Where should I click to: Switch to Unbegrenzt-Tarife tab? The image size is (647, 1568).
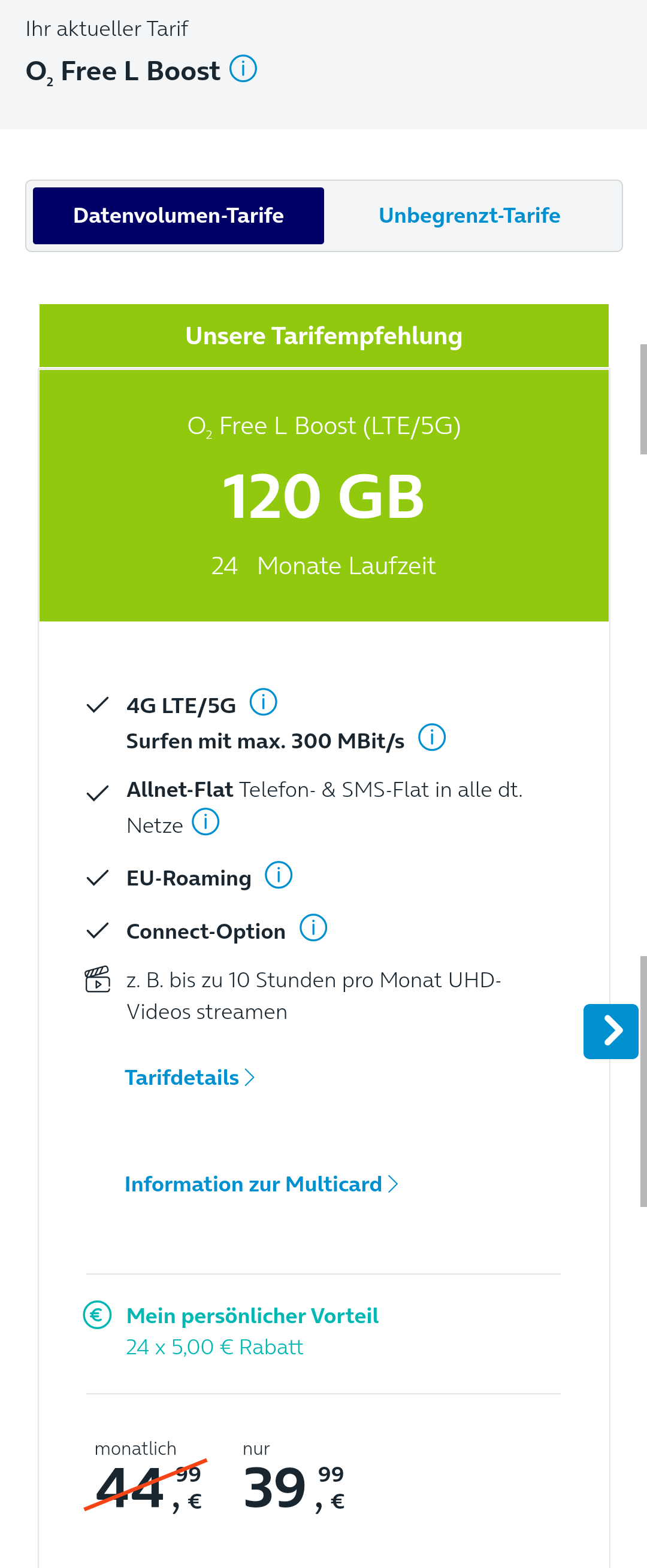pos(469,216)
